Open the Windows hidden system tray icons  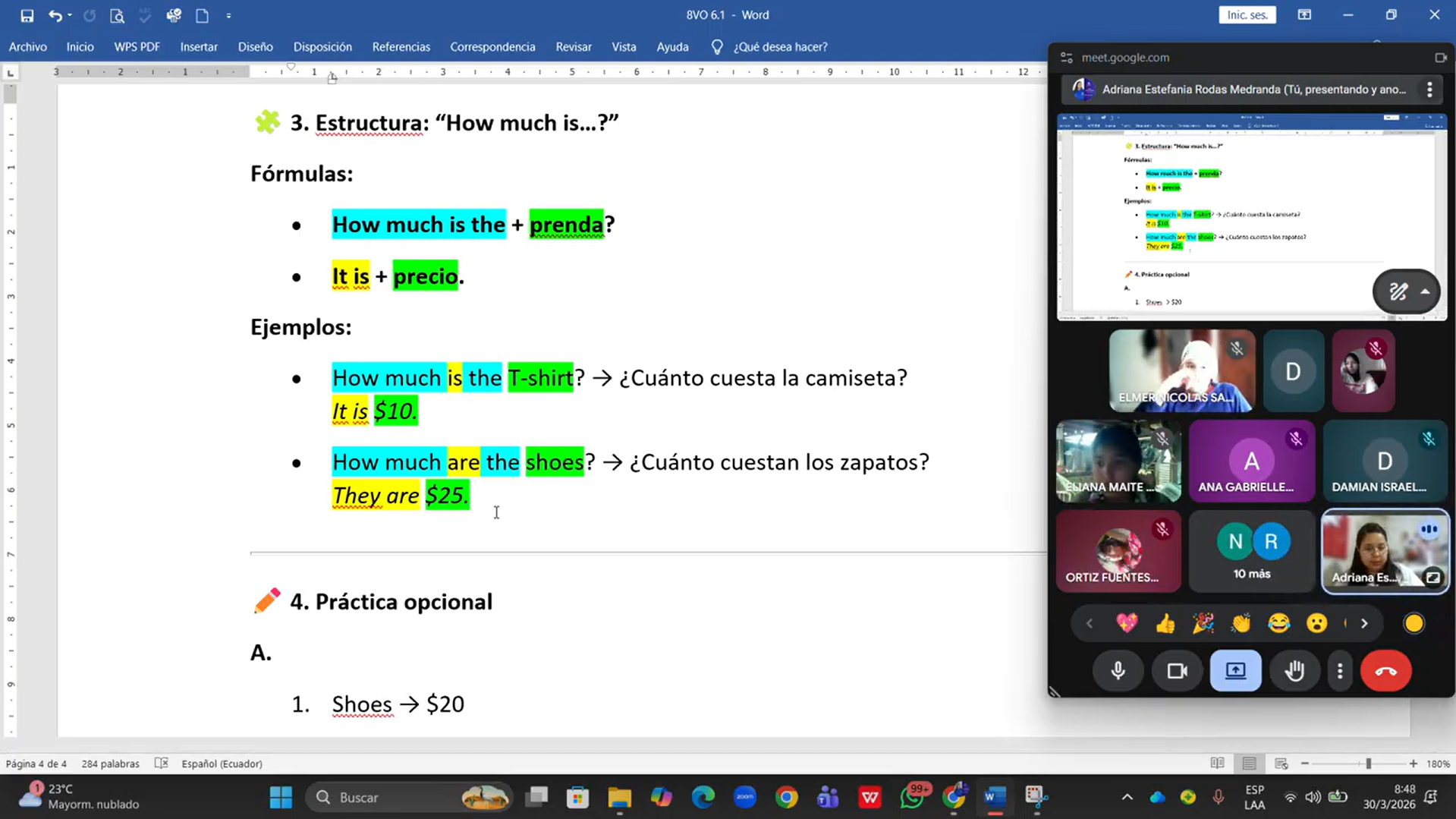(1127, 797)
